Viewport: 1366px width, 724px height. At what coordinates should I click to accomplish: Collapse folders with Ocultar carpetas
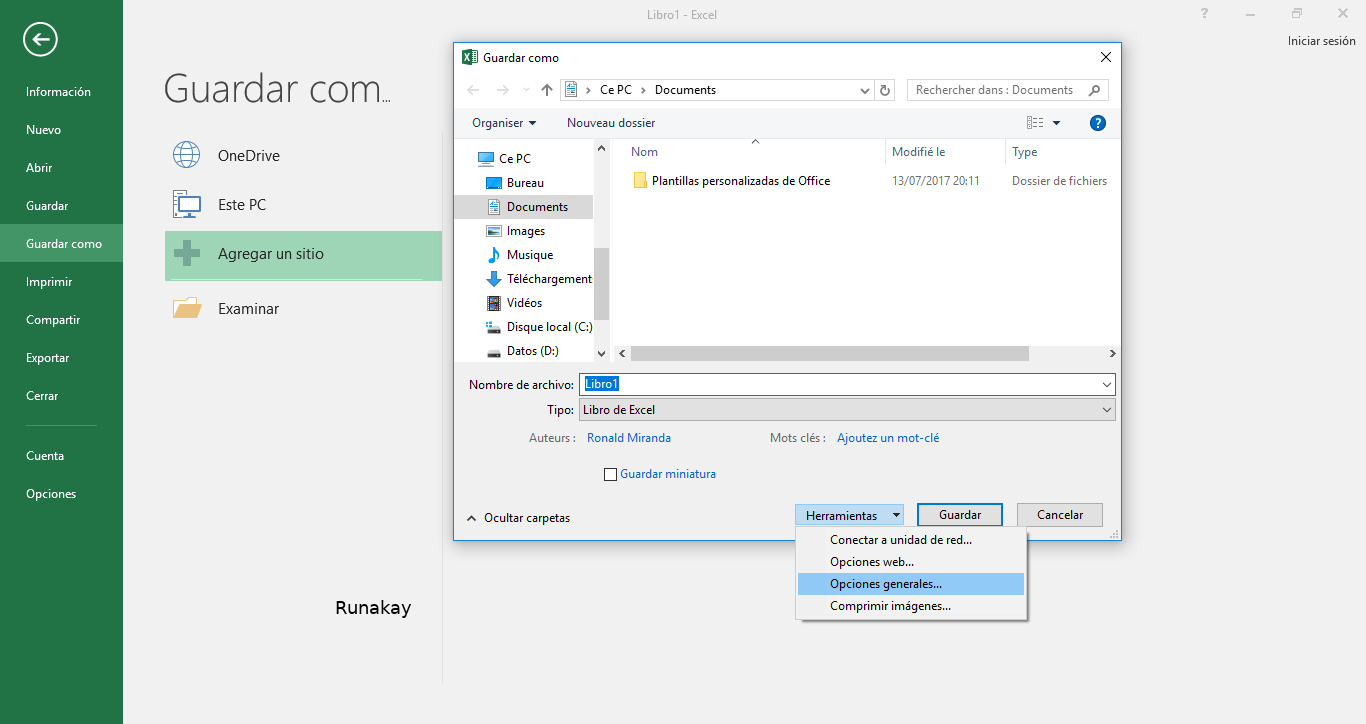point(518,518)
